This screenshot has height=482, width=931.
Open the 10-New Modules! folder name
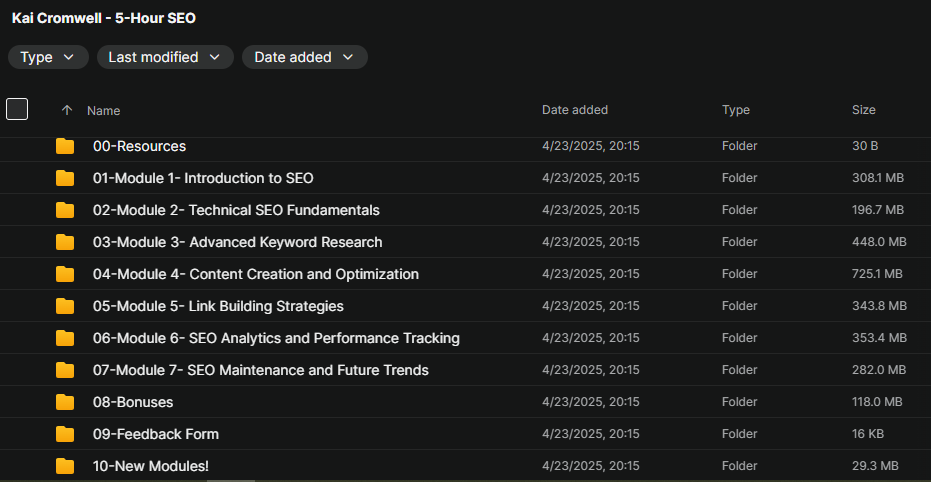(x=151, y=467)
